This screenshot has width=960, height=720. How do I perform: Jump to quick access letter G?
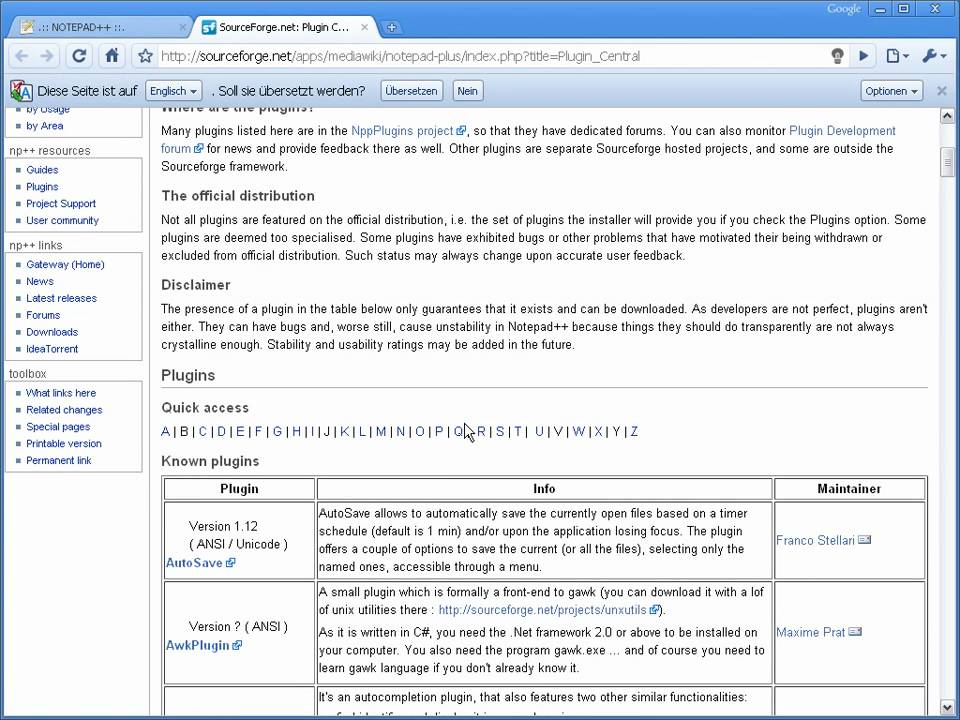pos(277,432)
